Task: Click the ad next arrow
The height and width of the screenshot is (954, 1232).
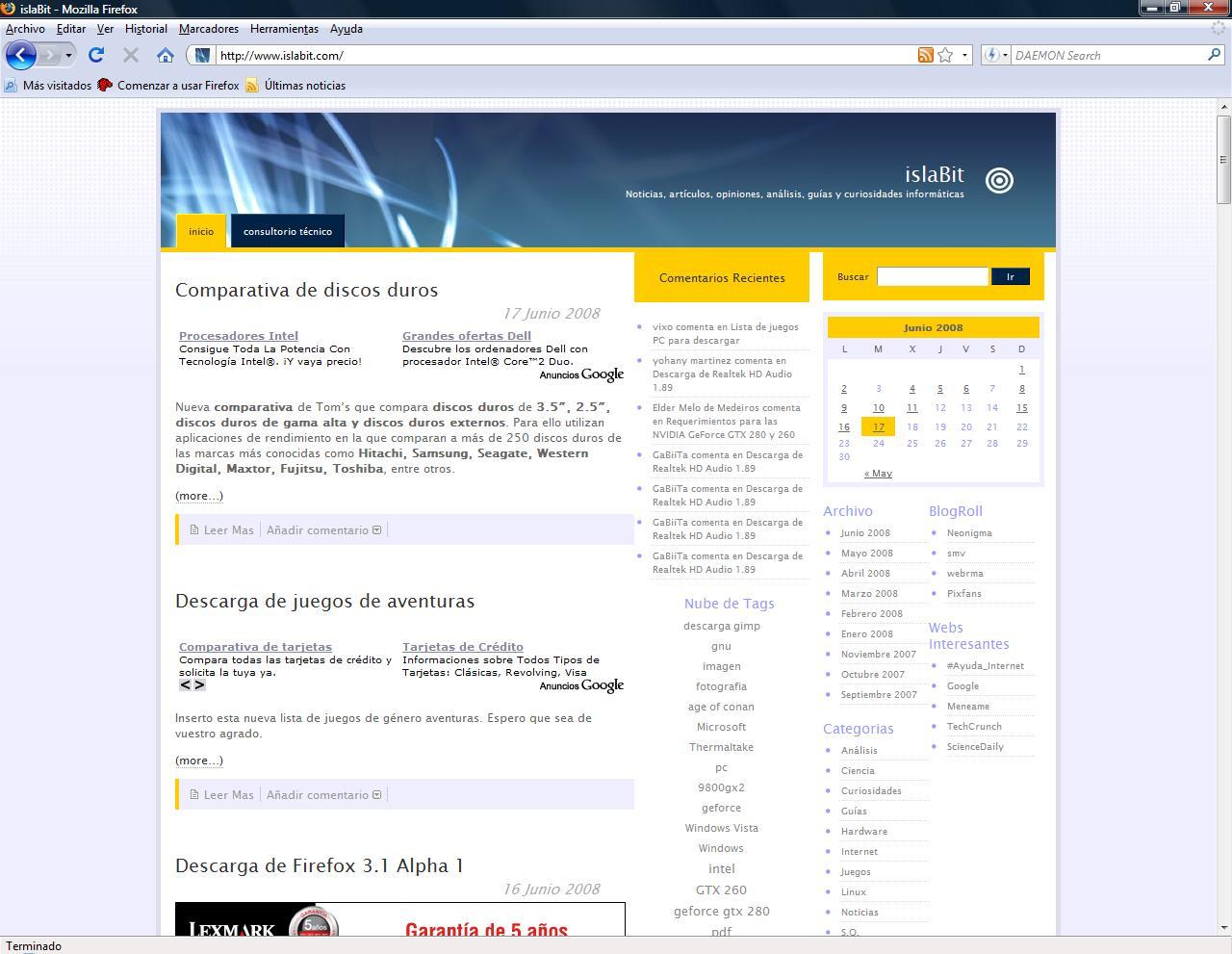Action: tap(199, 685)
